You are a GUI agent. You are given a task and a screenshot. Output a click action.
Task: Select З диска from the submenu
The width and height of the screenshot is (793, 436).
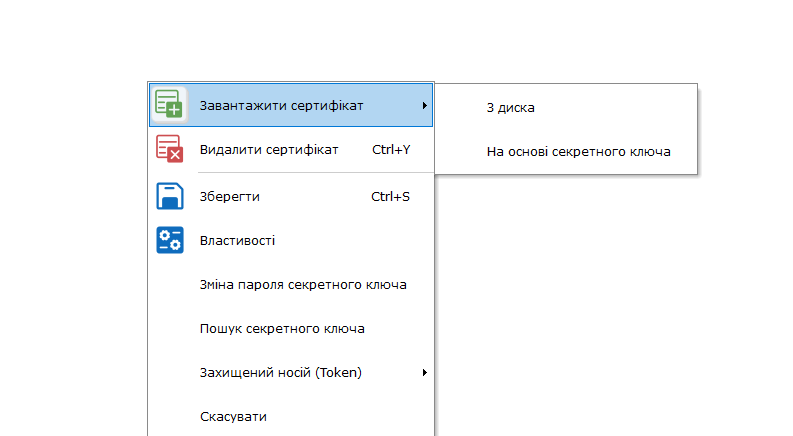(511, 107)
